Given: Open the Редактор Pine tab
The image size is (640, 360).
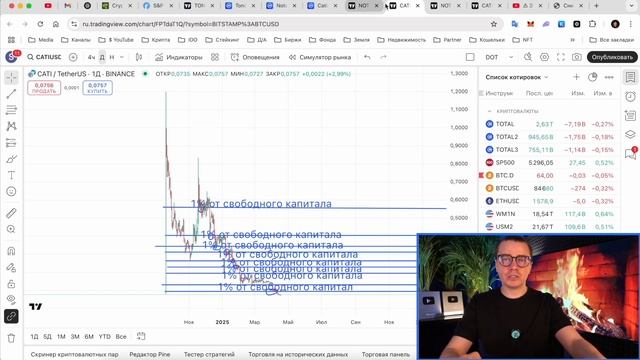Looking at the screenshot, I should pyautogui.click(x=150, y=354).
